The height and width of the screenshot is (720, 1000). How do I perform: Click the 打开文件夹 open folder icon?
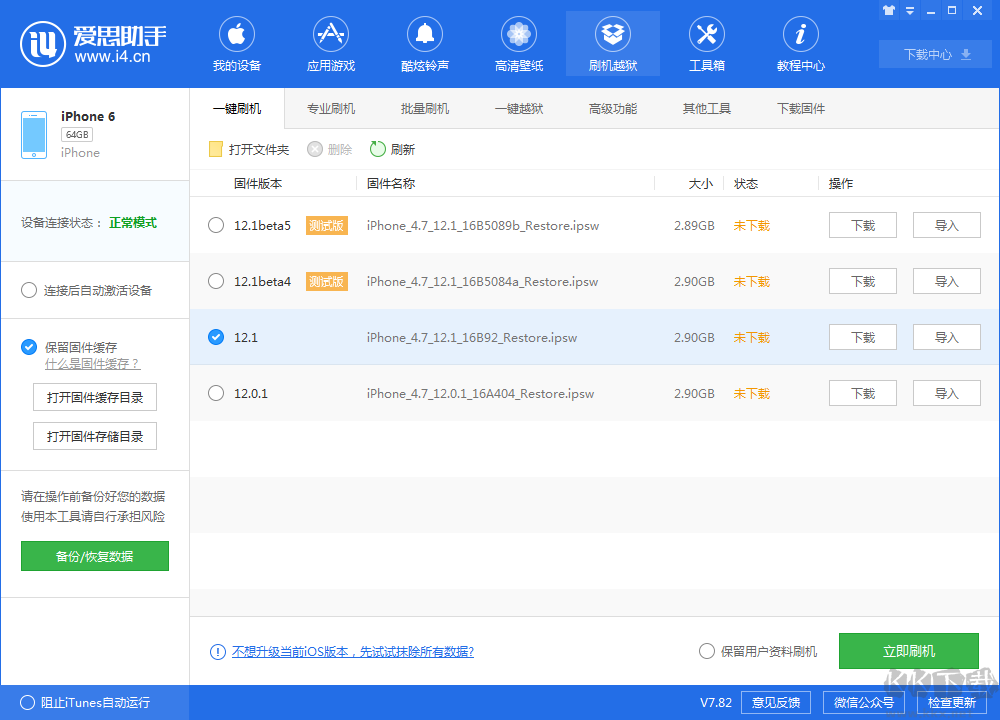pyautogui.click(x=215, y=149)
